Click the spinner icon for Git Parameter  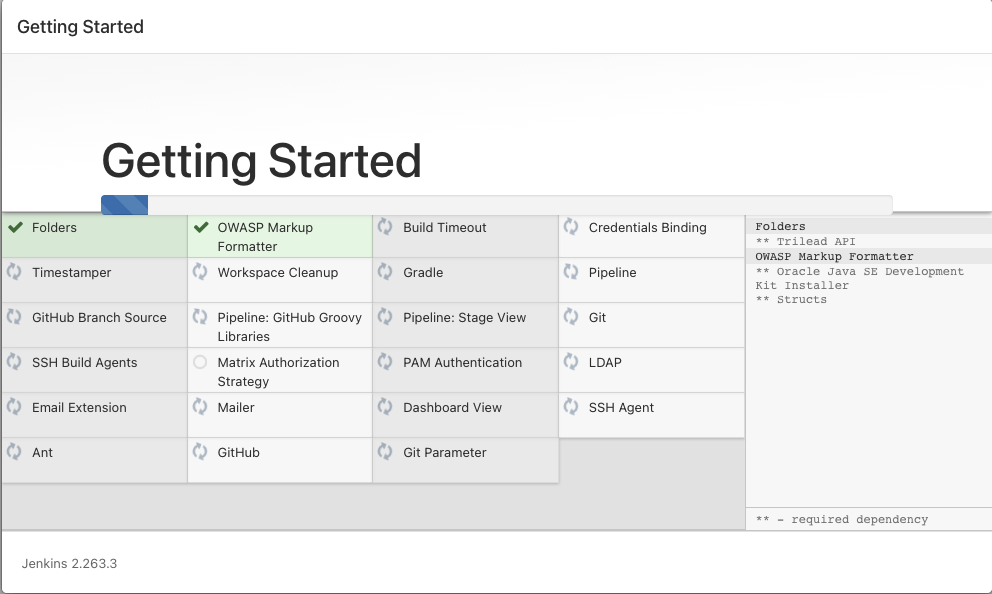point(385,451)
